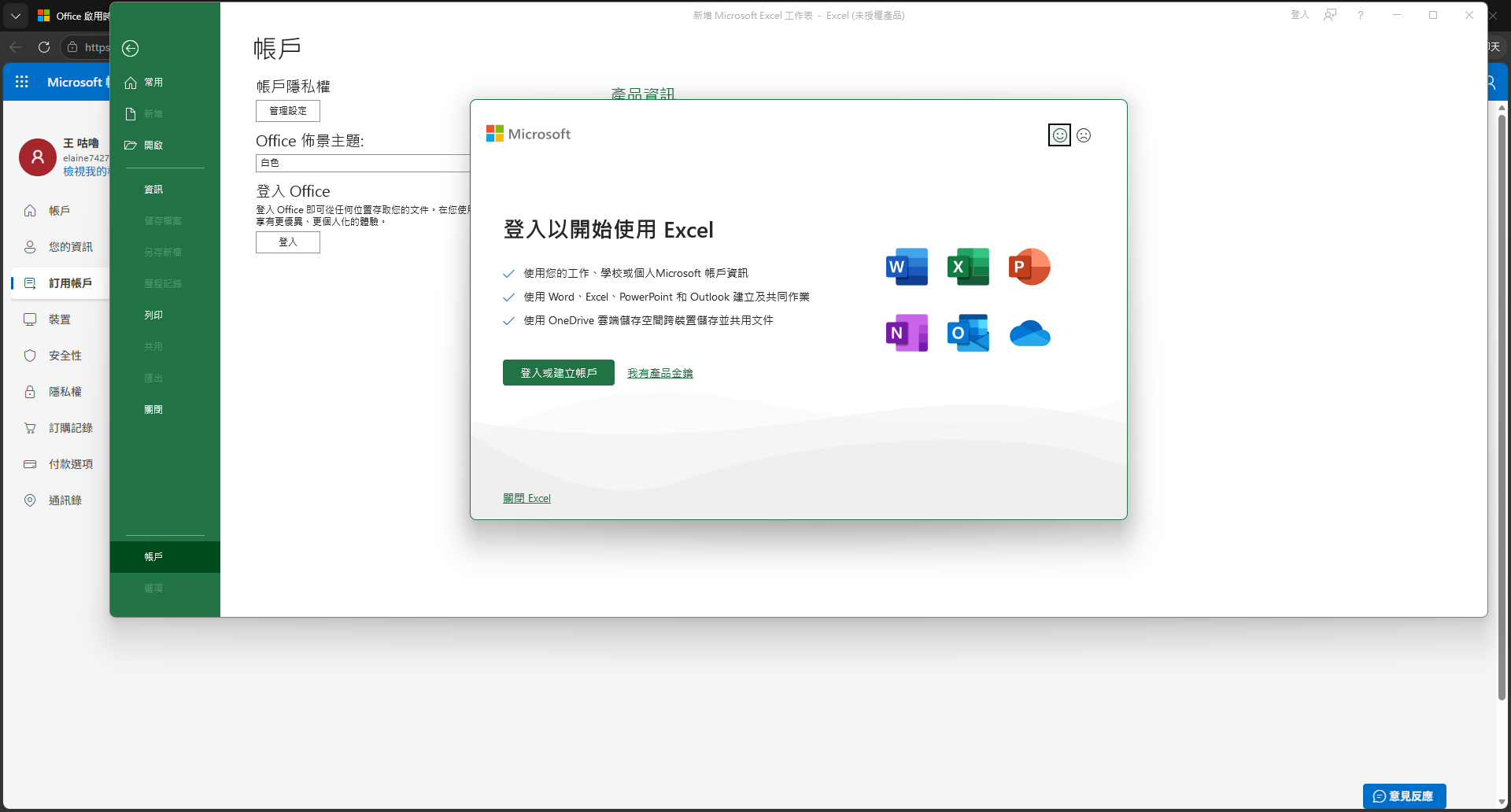Click the OneDrive cloud icon in dialog
Screen dimensions: 1511x812
(x=1029, y=333)
